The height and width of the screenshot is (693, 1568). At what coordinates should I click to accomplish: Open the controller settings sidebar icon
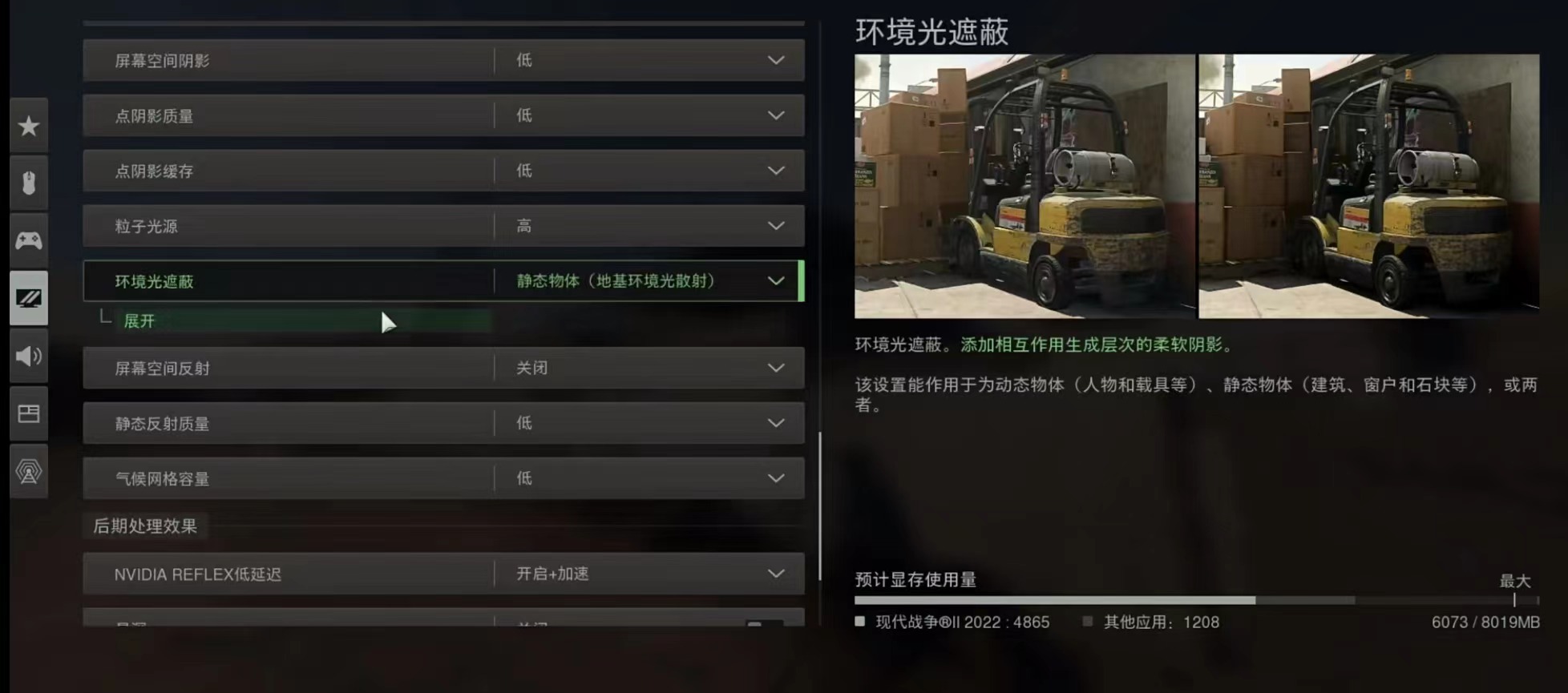(29, 240)
